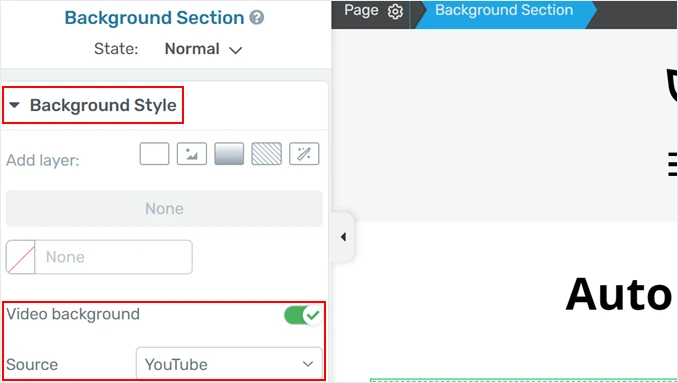Viewport: 678px width, 383px height.
Task: Open the empty color swatch picker
Action: 20,257
